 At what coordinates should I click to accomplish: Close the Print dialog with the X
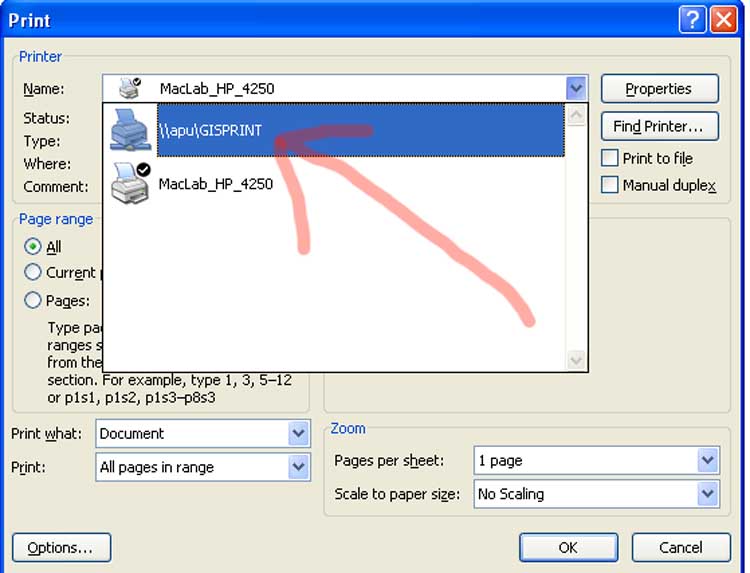723,20
